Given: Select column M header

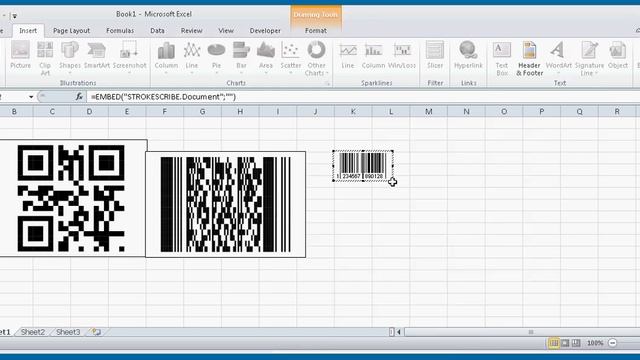Looking at the screenshot, I should tap(429, 111).
